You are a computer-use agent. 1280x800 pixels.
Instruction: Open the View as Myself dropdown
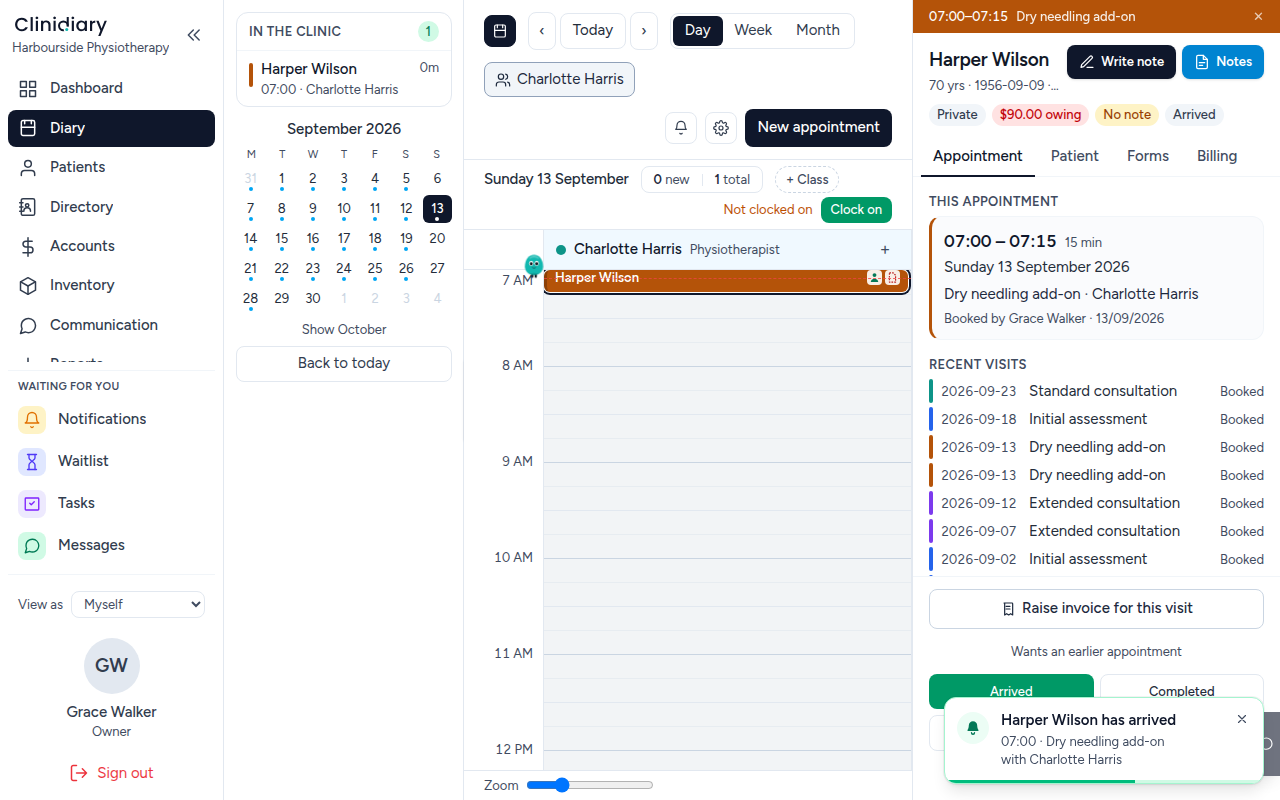(138, 605)
